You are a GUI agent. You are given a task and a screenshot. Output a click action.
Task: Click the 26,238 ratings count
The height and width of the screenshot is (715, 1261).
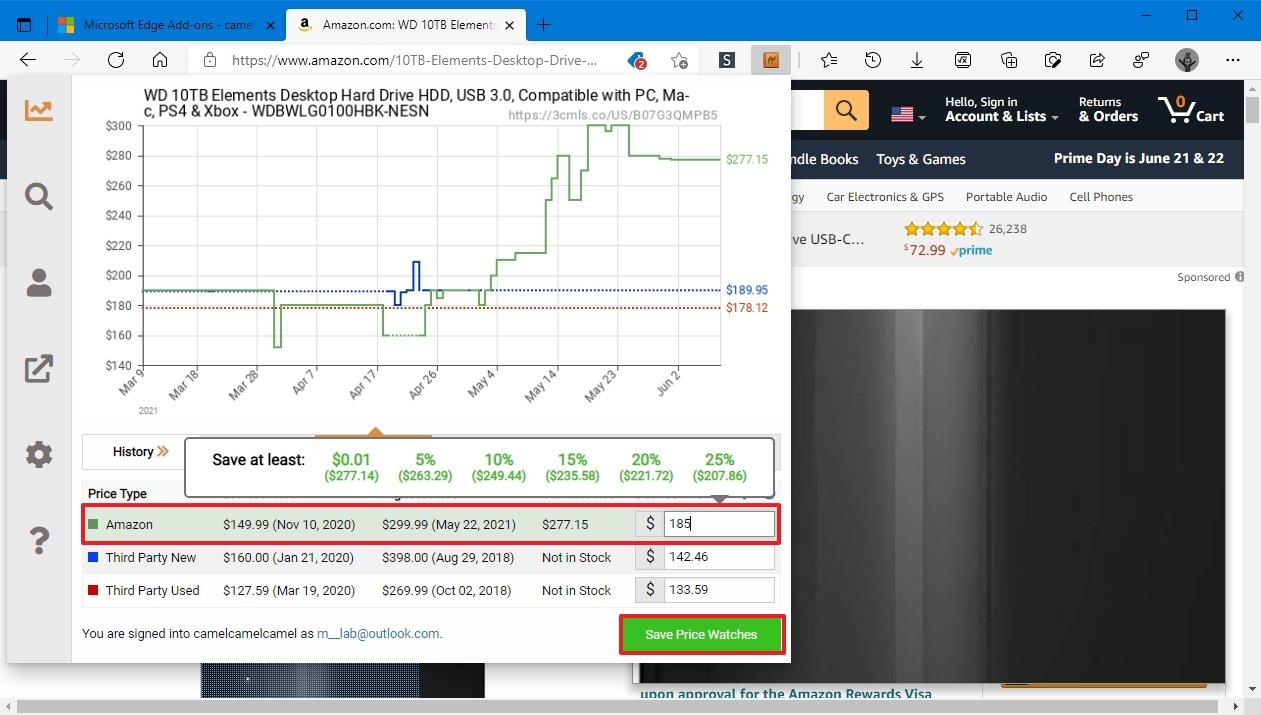1008,229
